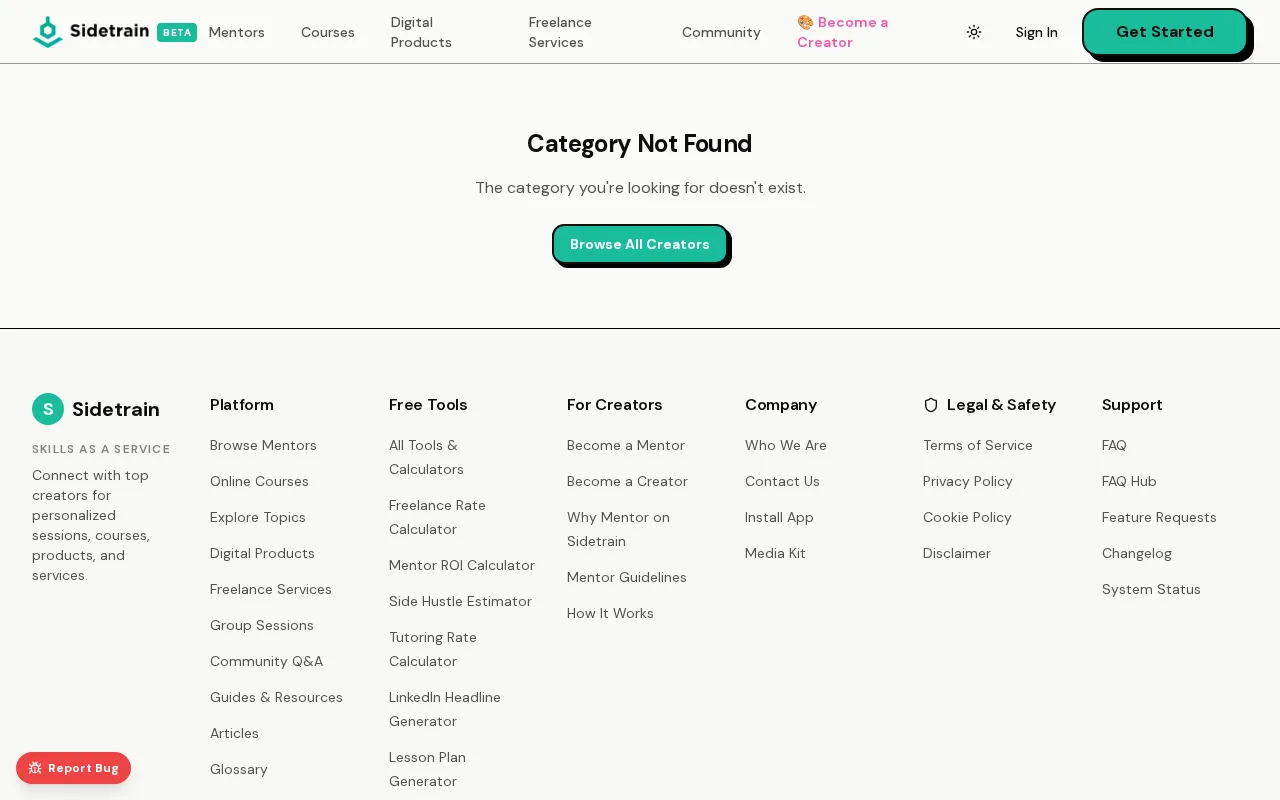Follow the Media Kit link
The width and height of the screenshot is (1280, 800).
(x=775, y=553)
